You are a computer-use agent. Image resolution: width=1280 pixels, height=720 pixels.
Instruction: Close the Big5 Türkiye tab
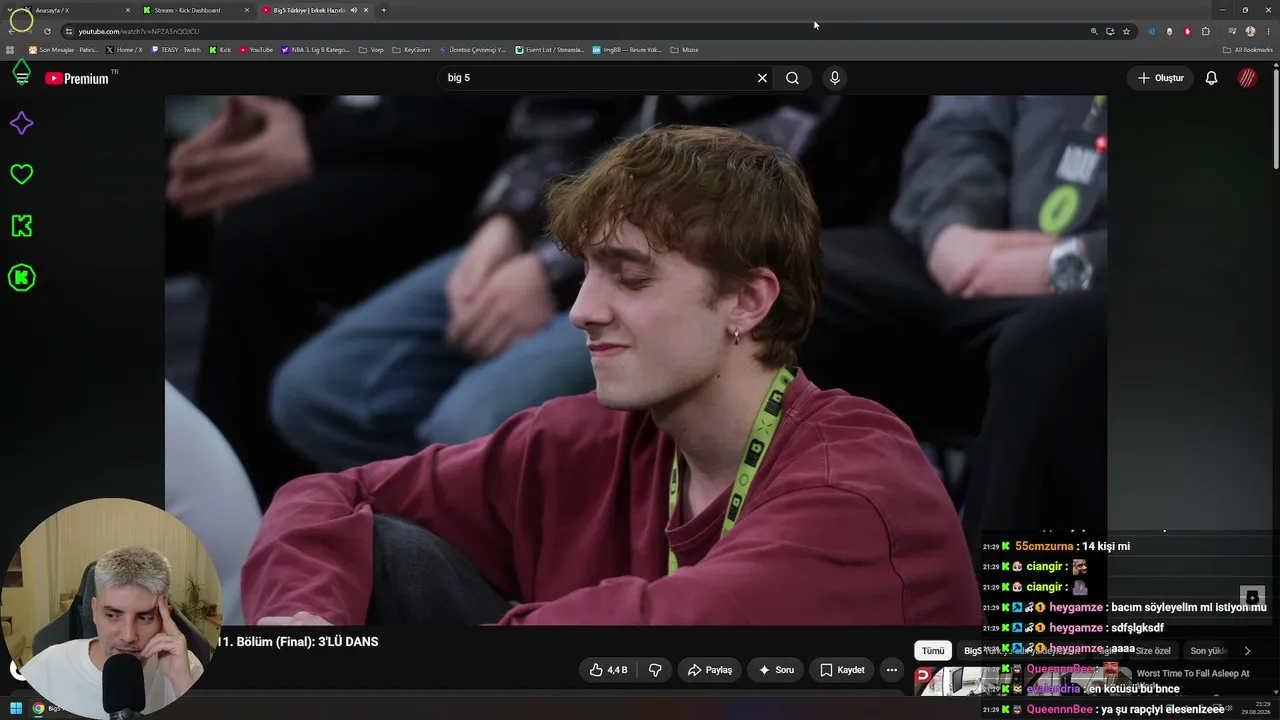366,10
